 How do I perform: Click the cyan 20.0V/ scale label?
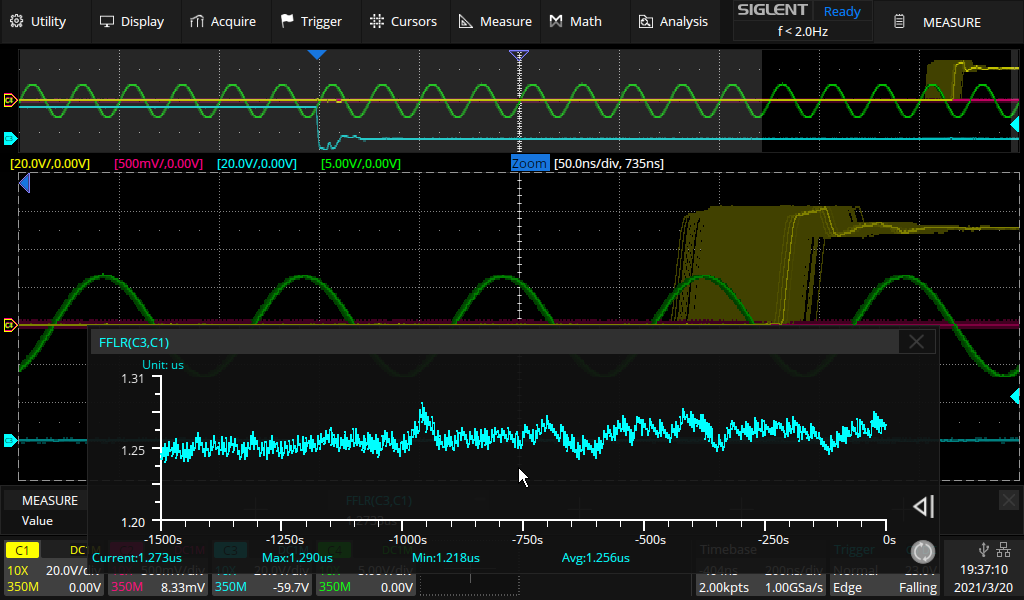[x=257, y=163]
